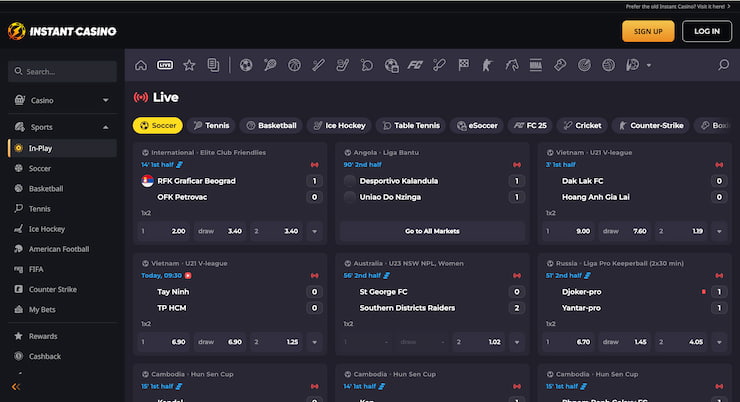This screenshot has height=402, width=740.
Task: Expand more markets on Dak Lak FC card
Action: 719,231
